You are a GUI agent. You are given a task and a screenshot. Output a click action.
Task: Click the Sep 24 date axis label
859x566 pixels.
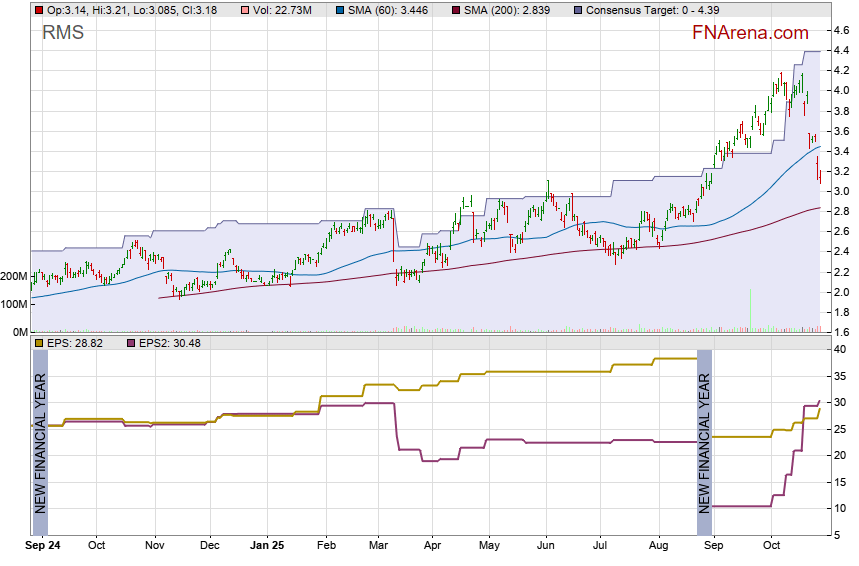pos(43,546)
